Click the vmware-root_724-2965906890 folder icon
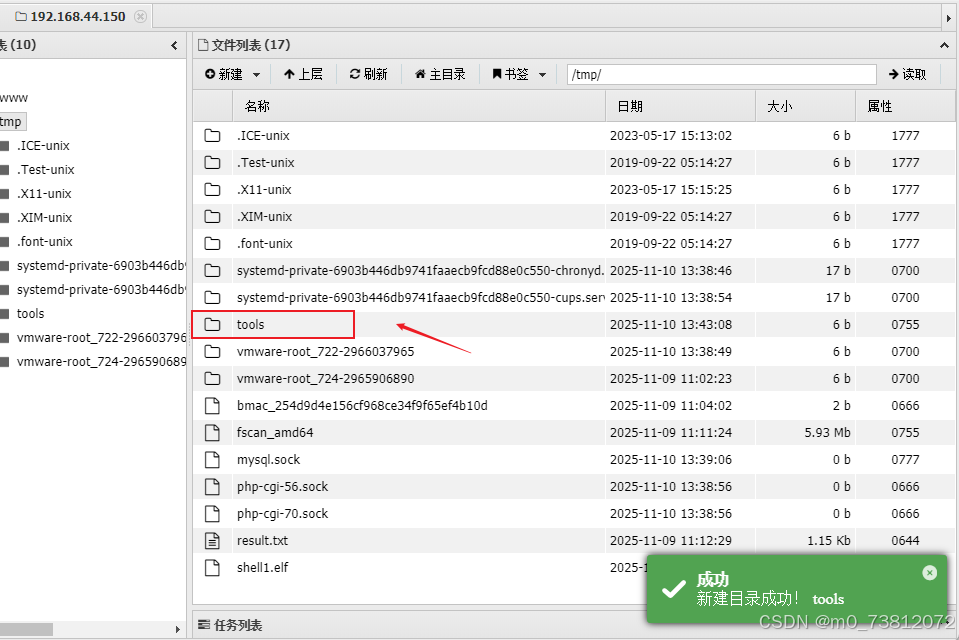Viewport: 959px width, 640px height. pyautogui.click(x=212, y=378)
